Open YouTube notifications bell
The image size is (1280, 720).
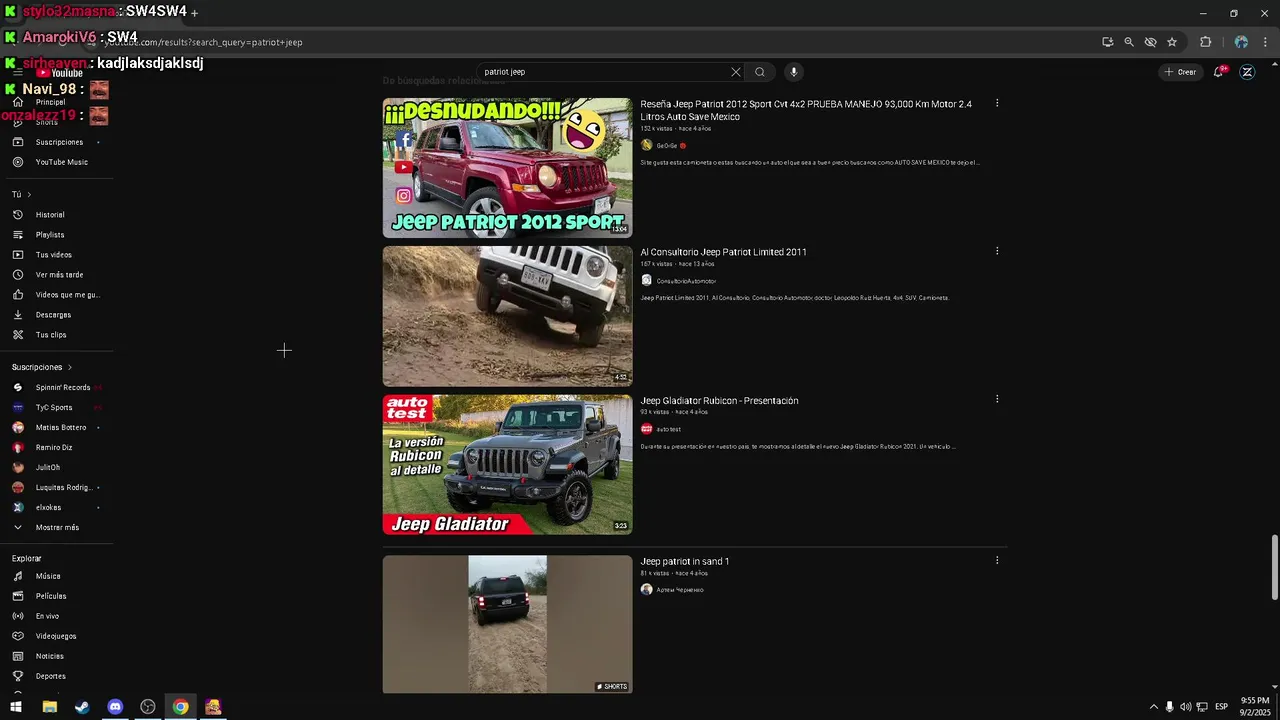coord(1220,72)
